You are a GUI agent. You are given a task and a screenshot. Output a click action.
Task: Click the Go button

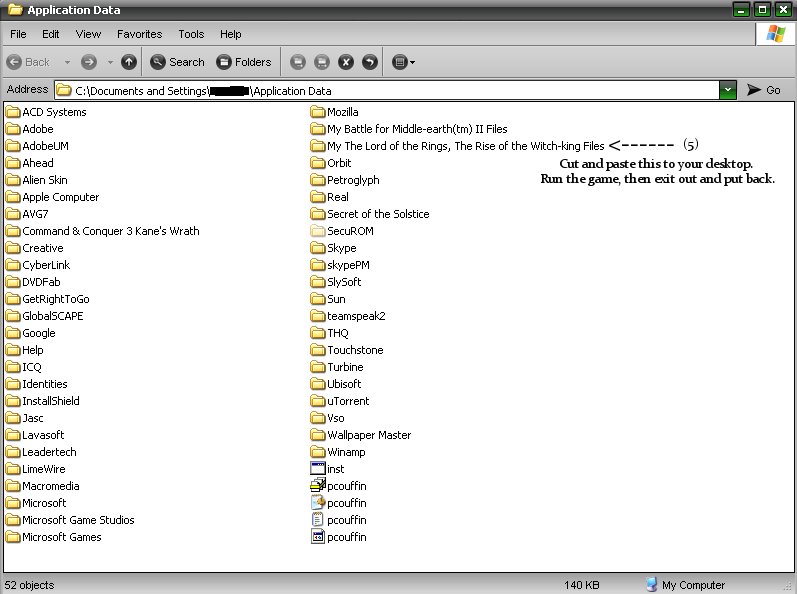[763, 90]
